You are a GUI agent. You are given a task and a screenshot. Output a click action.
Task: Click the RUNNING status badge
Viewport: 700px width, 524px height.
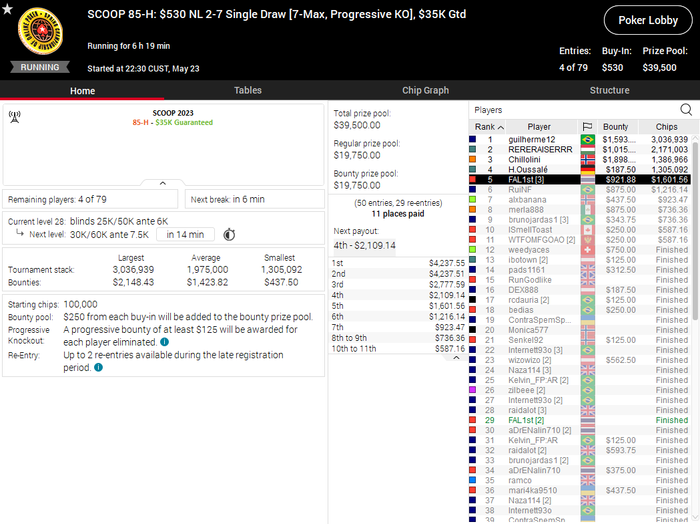pos(40,67)
